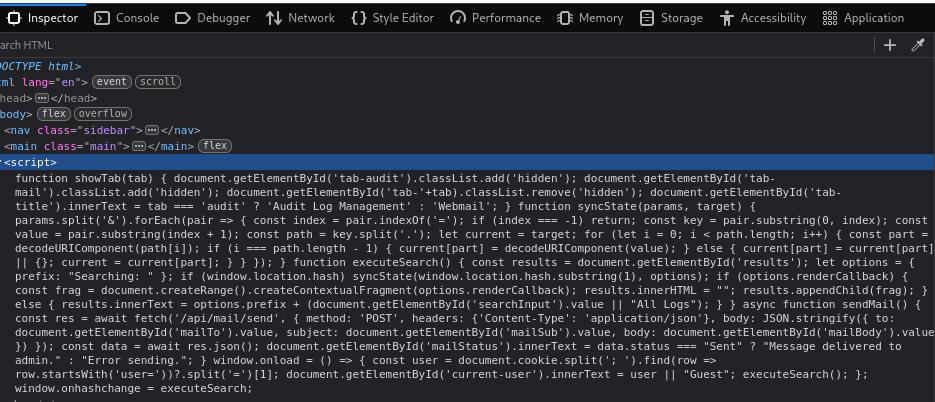Click the scroll badge on html

coord(158,82)
